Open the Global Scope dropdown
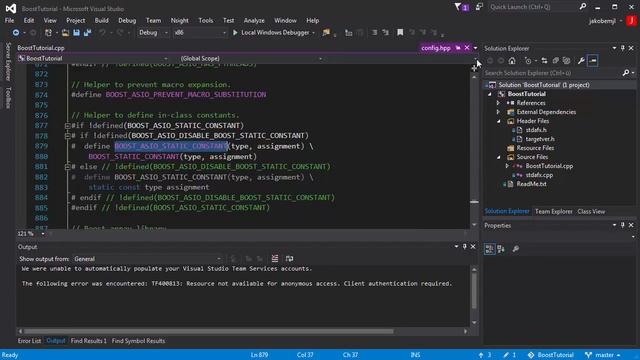This screenshot has height=360, width=640. click(x=250, y=59)
